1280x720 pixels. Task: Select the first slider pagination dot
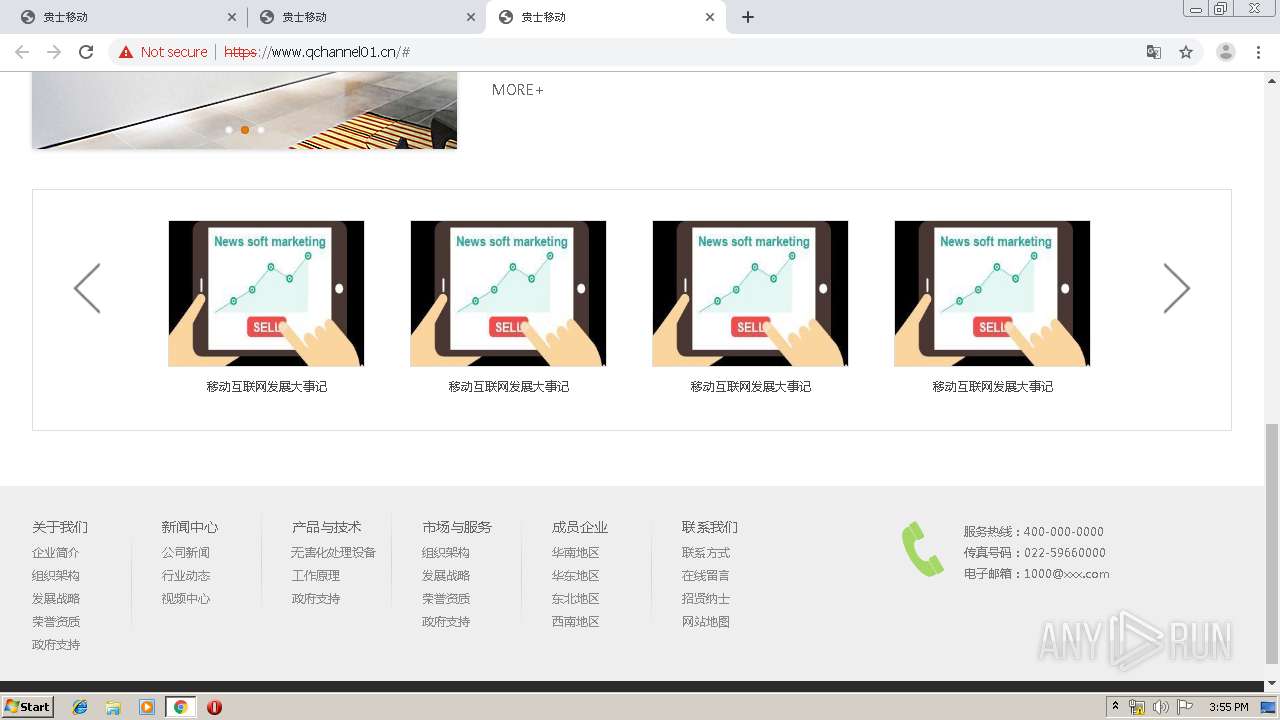pyautogui.click(x=229, y=130)
